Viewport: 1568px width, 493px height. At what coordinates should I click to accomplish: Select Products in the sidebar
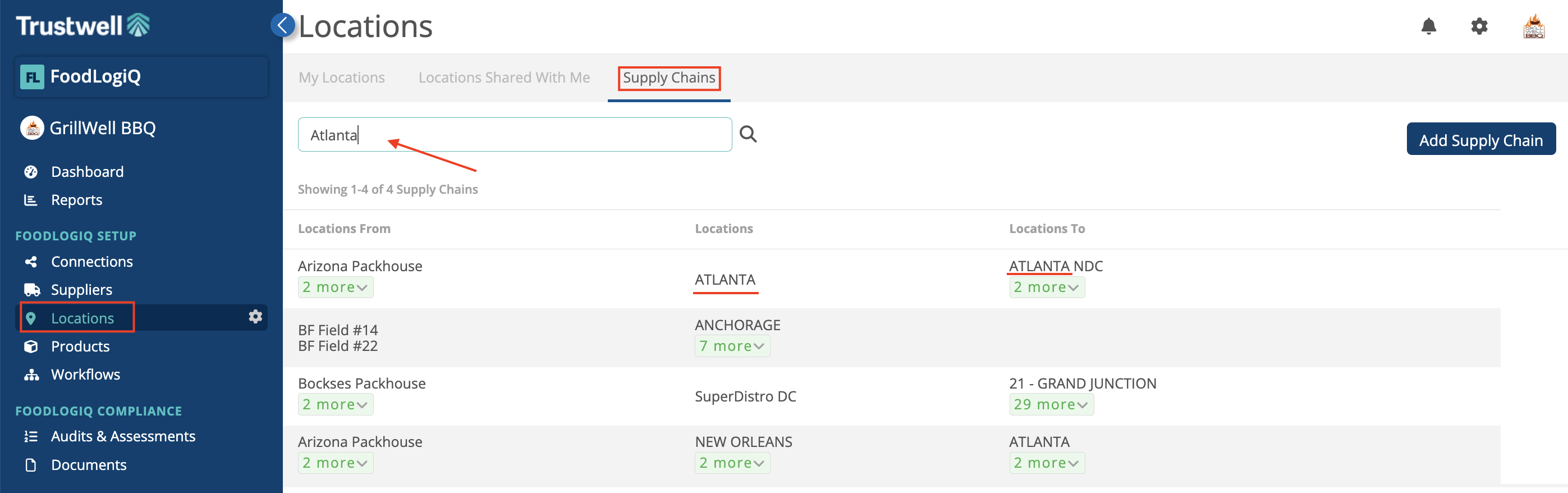click(80, 346)
